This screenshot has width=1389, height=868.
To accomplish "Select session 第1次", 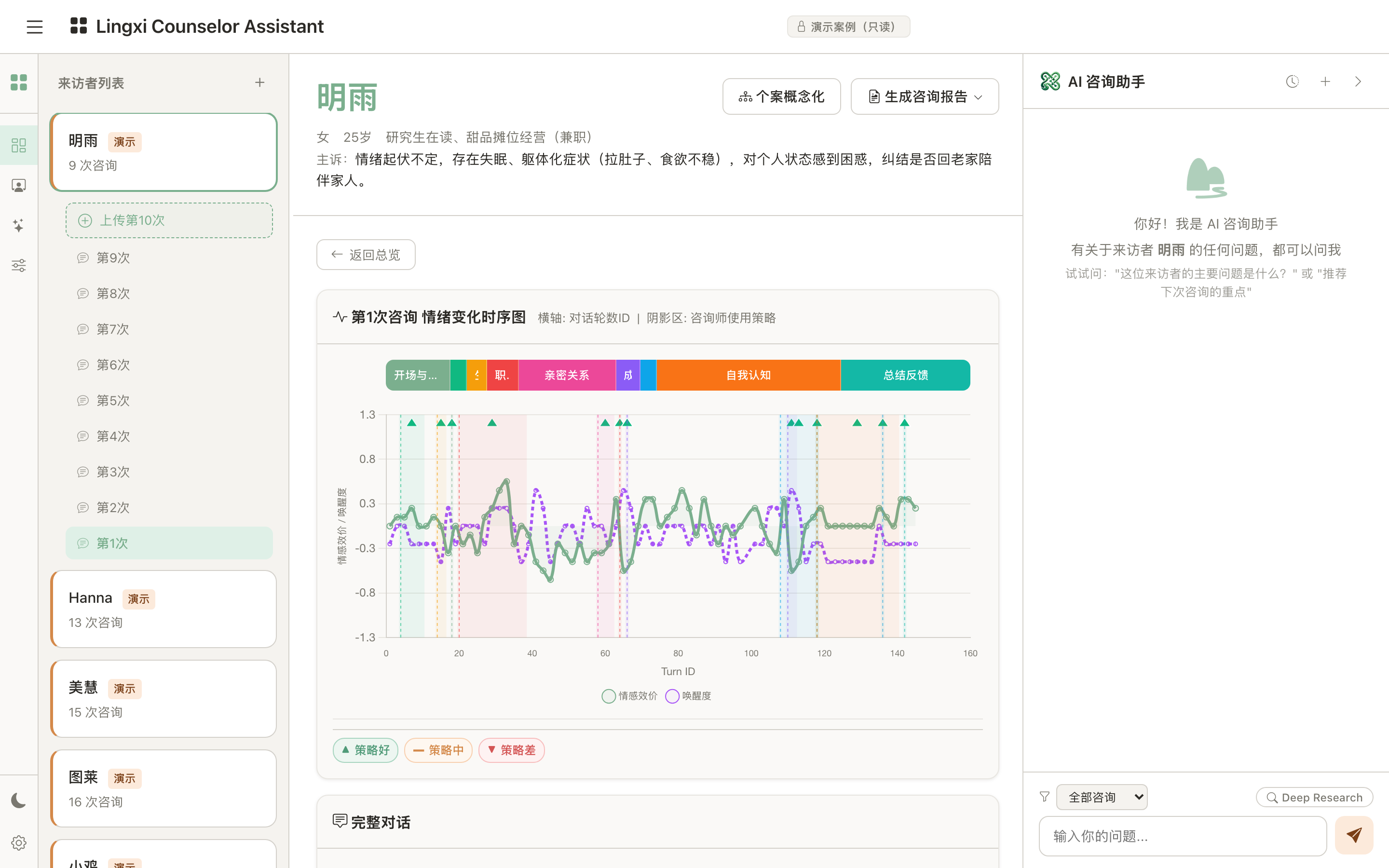I will click(x=169, y=543).
